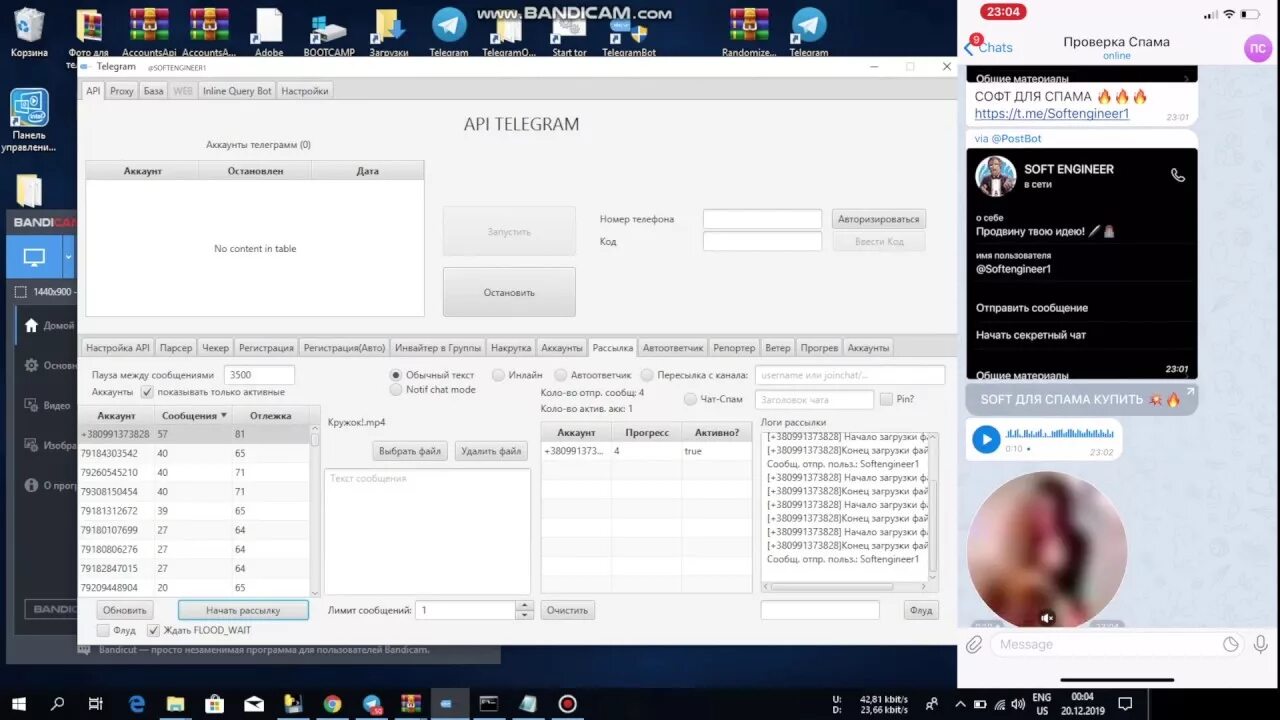Decrease message limit with down stepper arrow
The height and width of the screenshot is (720, 1280).
coord(525,615)
